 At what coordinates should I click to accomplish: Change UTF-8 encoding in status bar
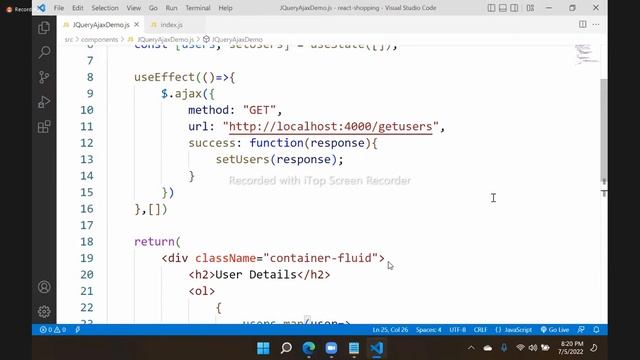tap(458, 330)
